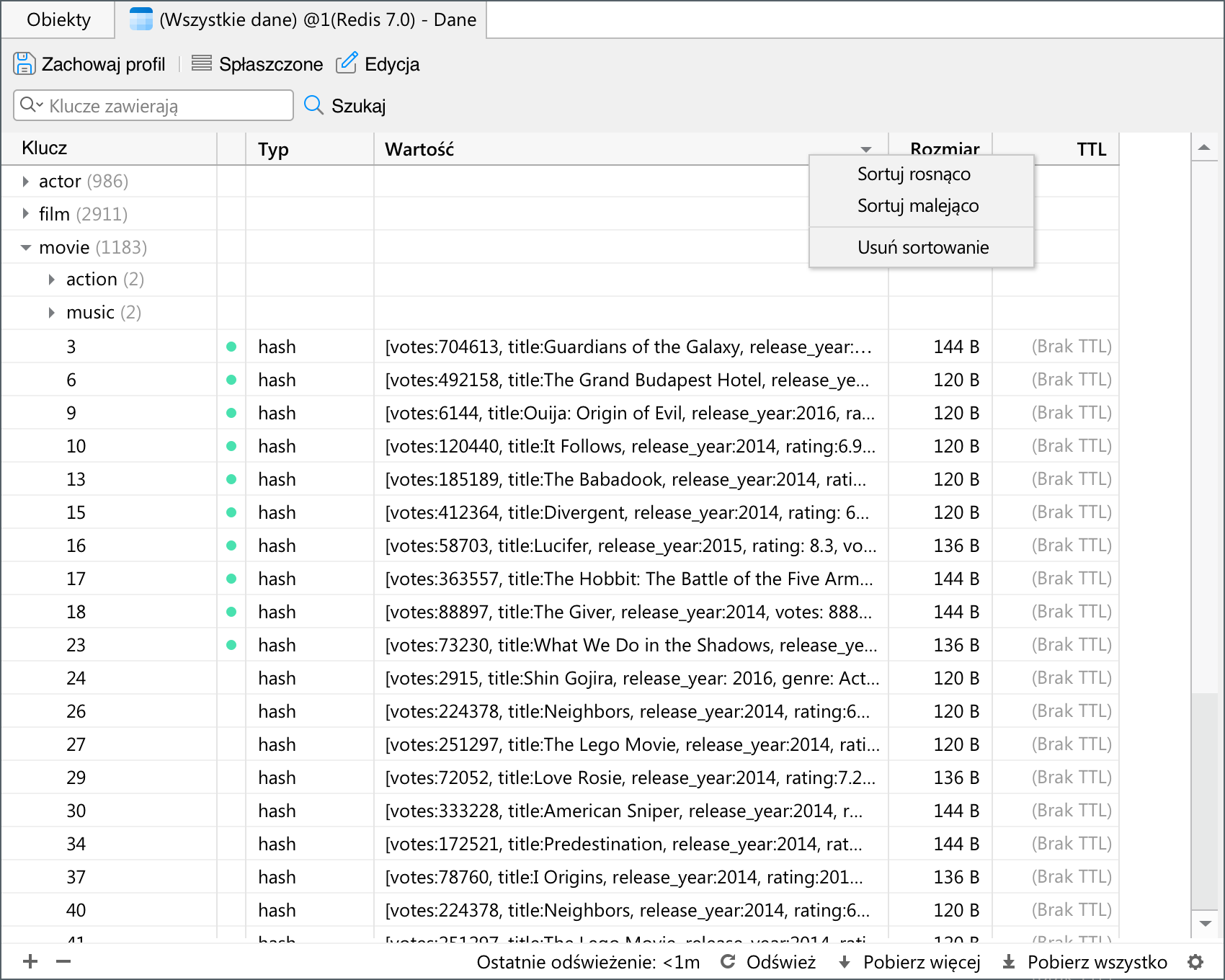Switch to the Obiekty tab
Screen dimensions: 1225x980
(58, 19)
